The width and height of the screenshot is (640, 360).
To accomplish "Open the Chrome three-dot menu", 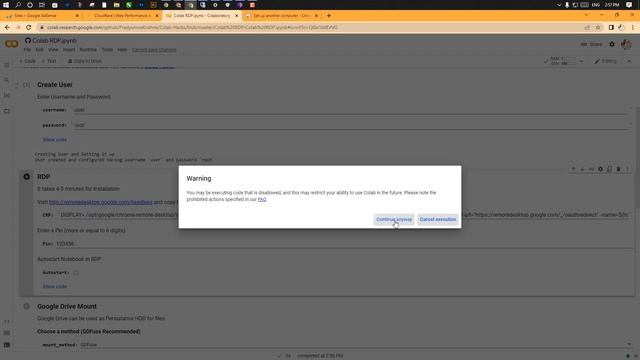I will click(633, 27).
